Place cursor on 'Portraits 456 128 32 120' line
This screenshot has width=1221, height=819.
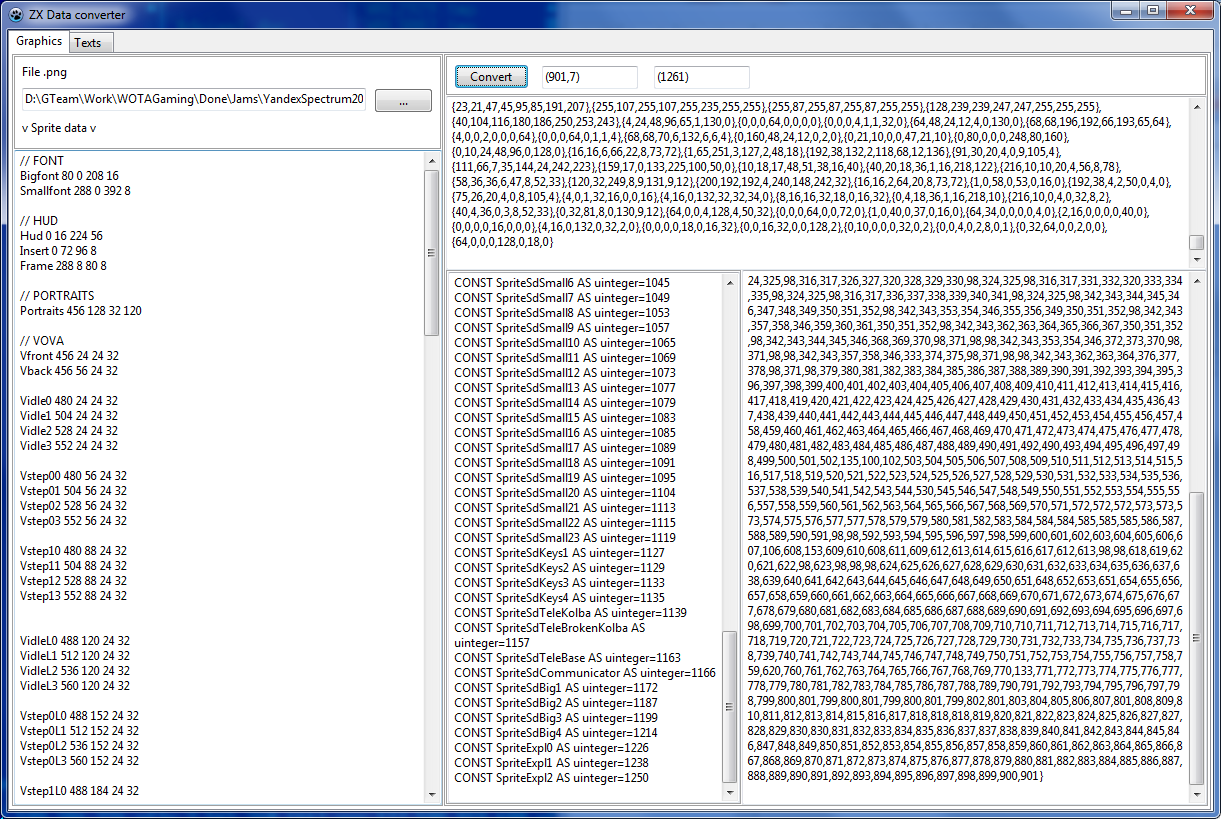click(x=81, y=311)
